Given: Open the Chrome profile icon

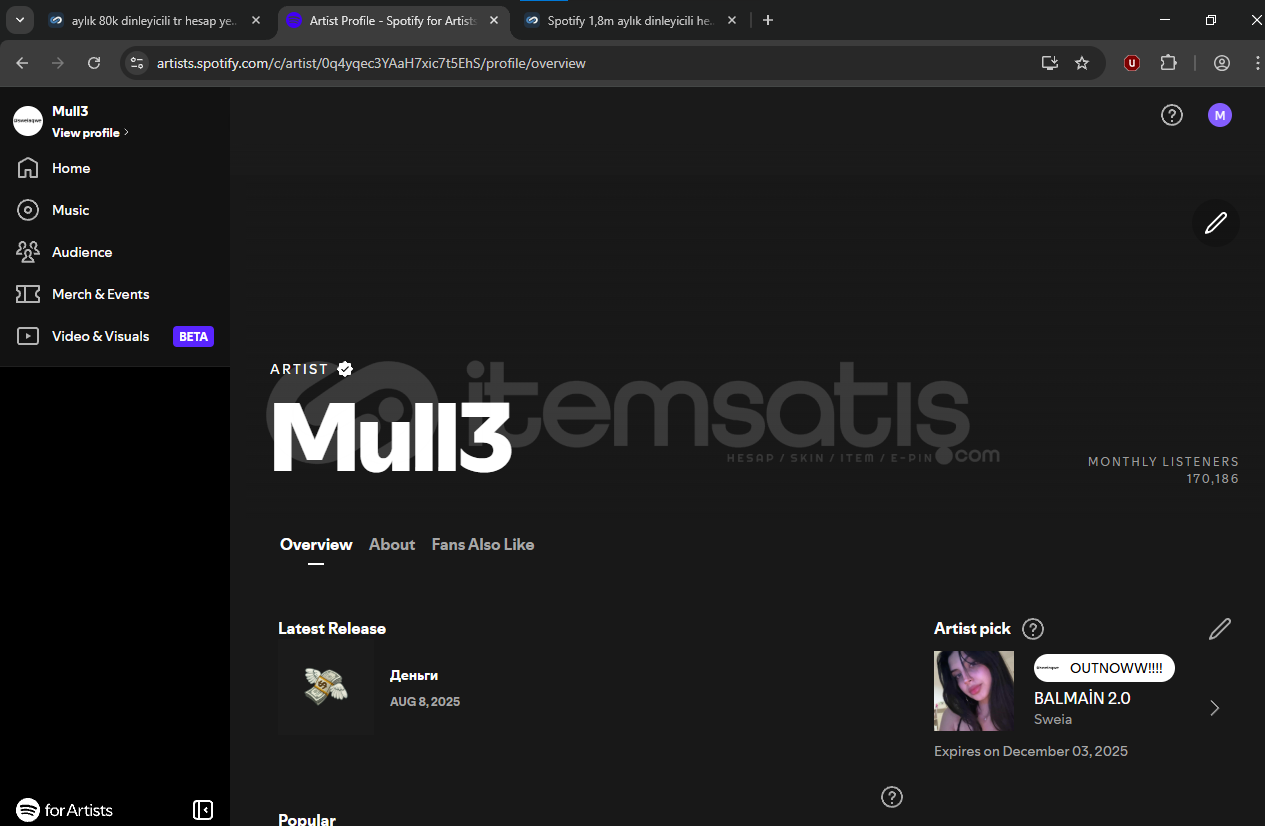Looking at the screenshot, I should click(x=1222, y=63).
